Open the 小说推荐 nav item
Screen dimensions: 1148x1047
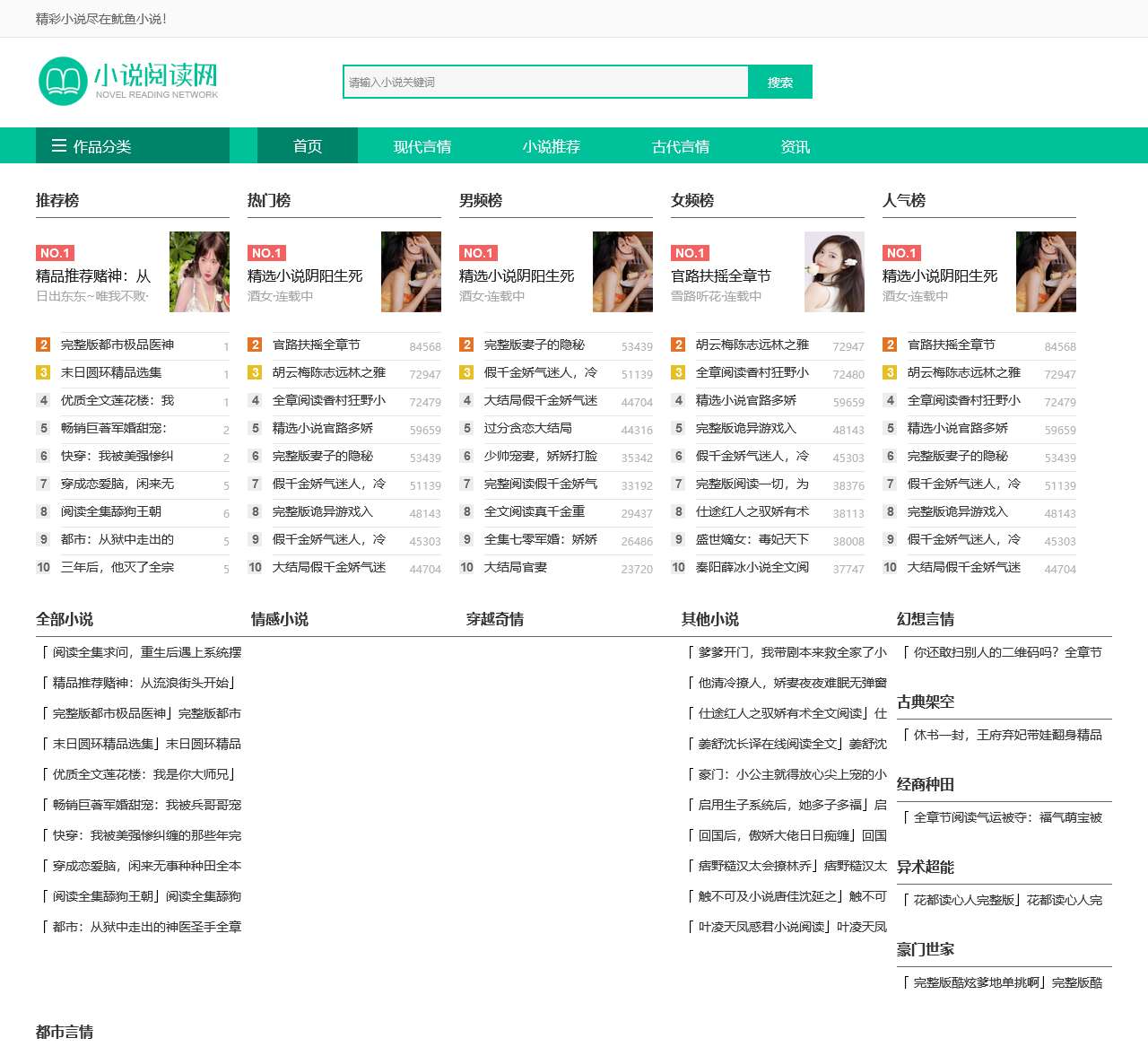click(x=552, y=146)
